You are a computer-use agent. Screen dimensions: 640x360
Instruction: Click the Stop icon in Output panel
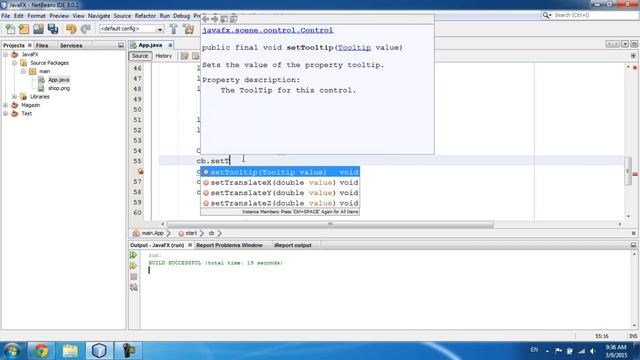pyautogui.click(x=133, y=277)
